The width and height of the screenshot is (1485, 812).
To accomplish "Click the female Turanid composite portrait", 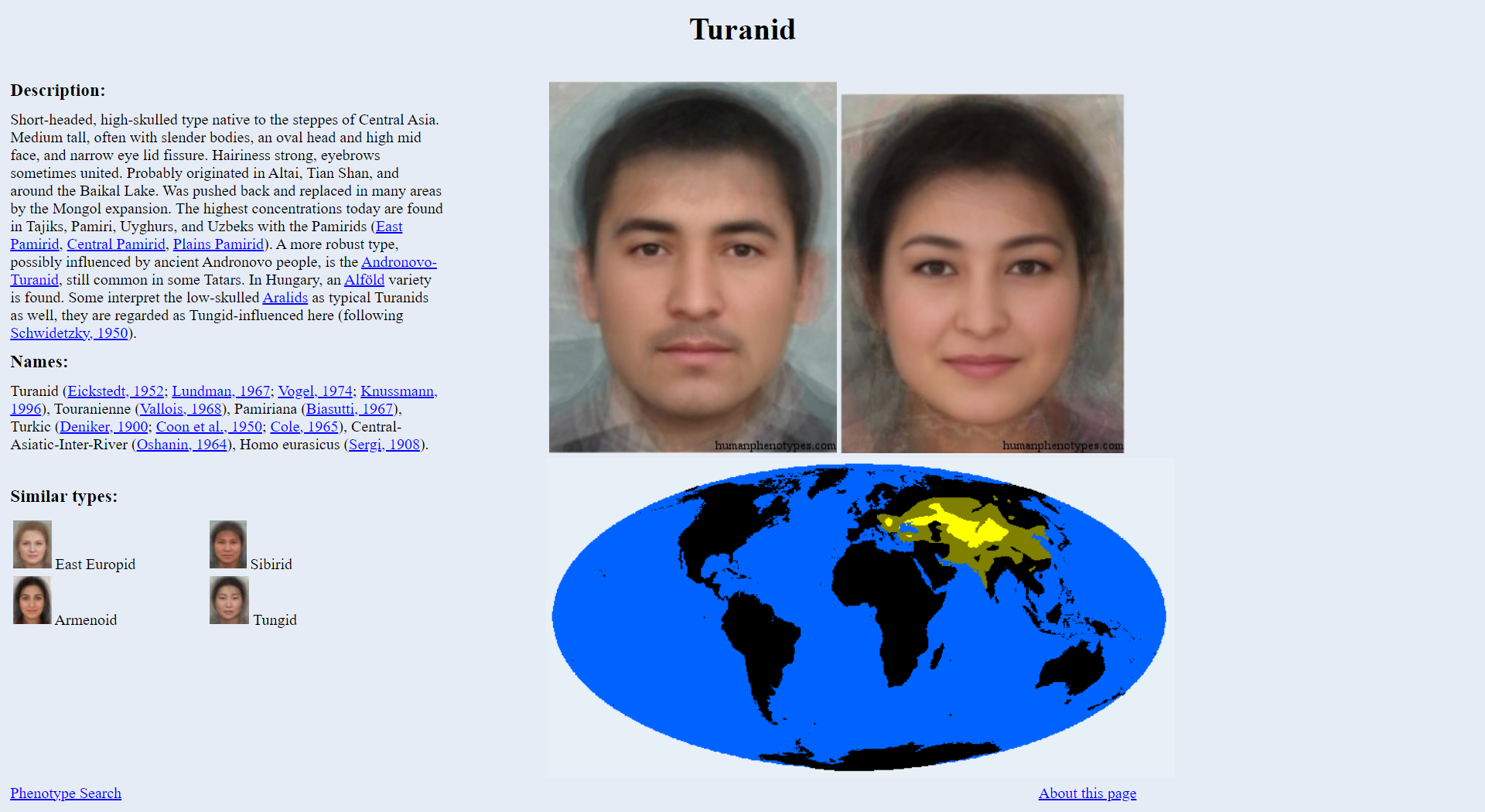I will coord(982,274).
